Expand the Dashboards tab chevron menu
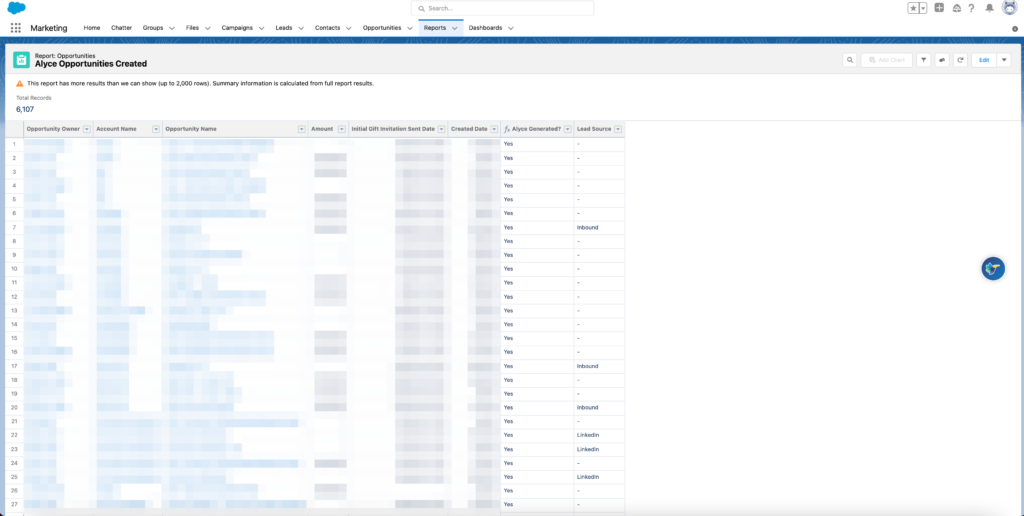Viewport: 1024px width, 516px height. [511, 29]
